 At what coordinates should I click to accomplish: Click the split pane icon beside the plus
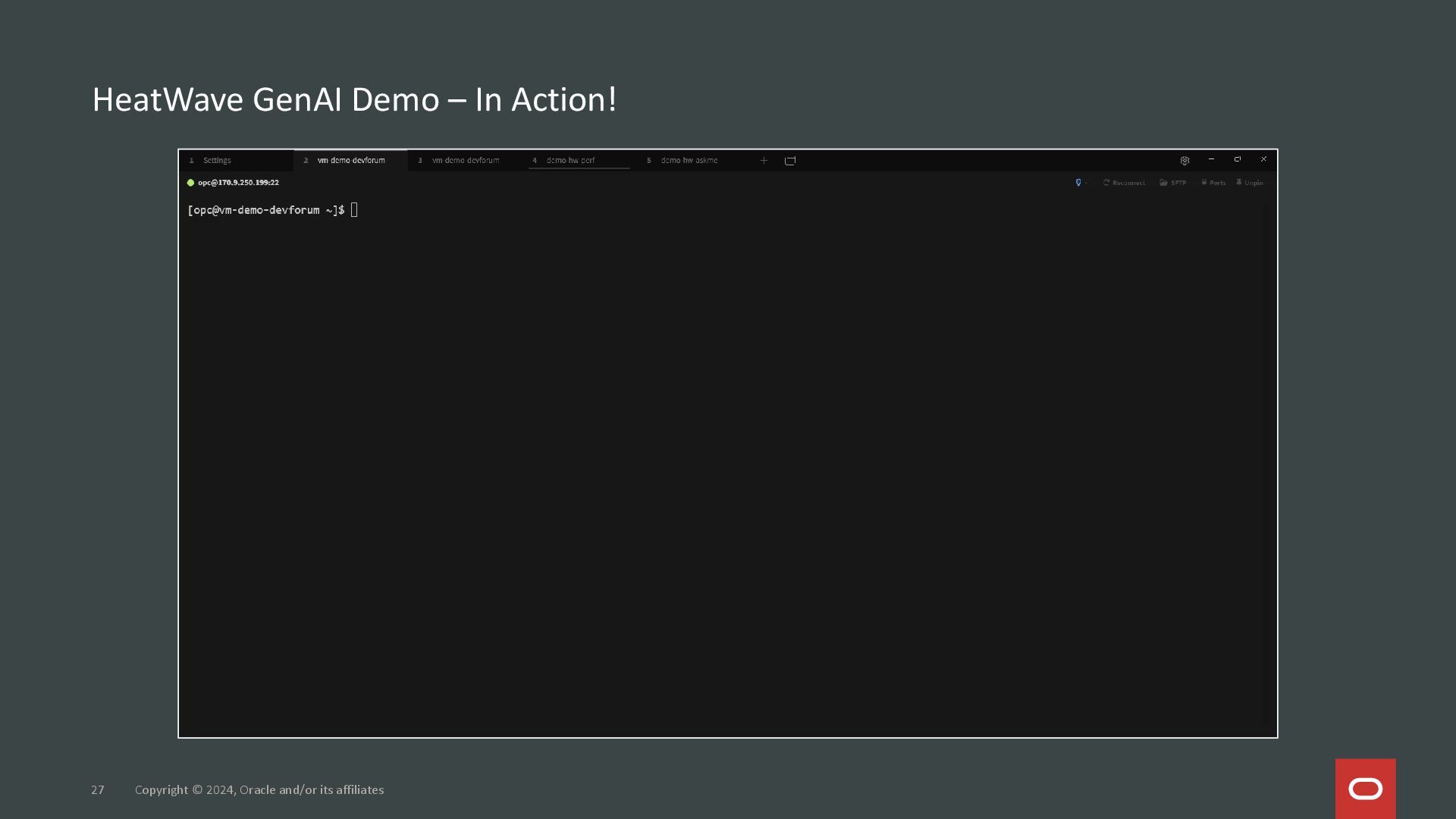click(790, 161)
